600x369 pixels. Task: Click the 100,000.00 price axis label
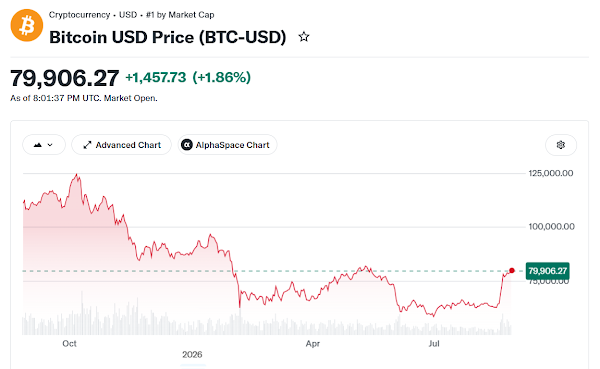tap(551, 227)
